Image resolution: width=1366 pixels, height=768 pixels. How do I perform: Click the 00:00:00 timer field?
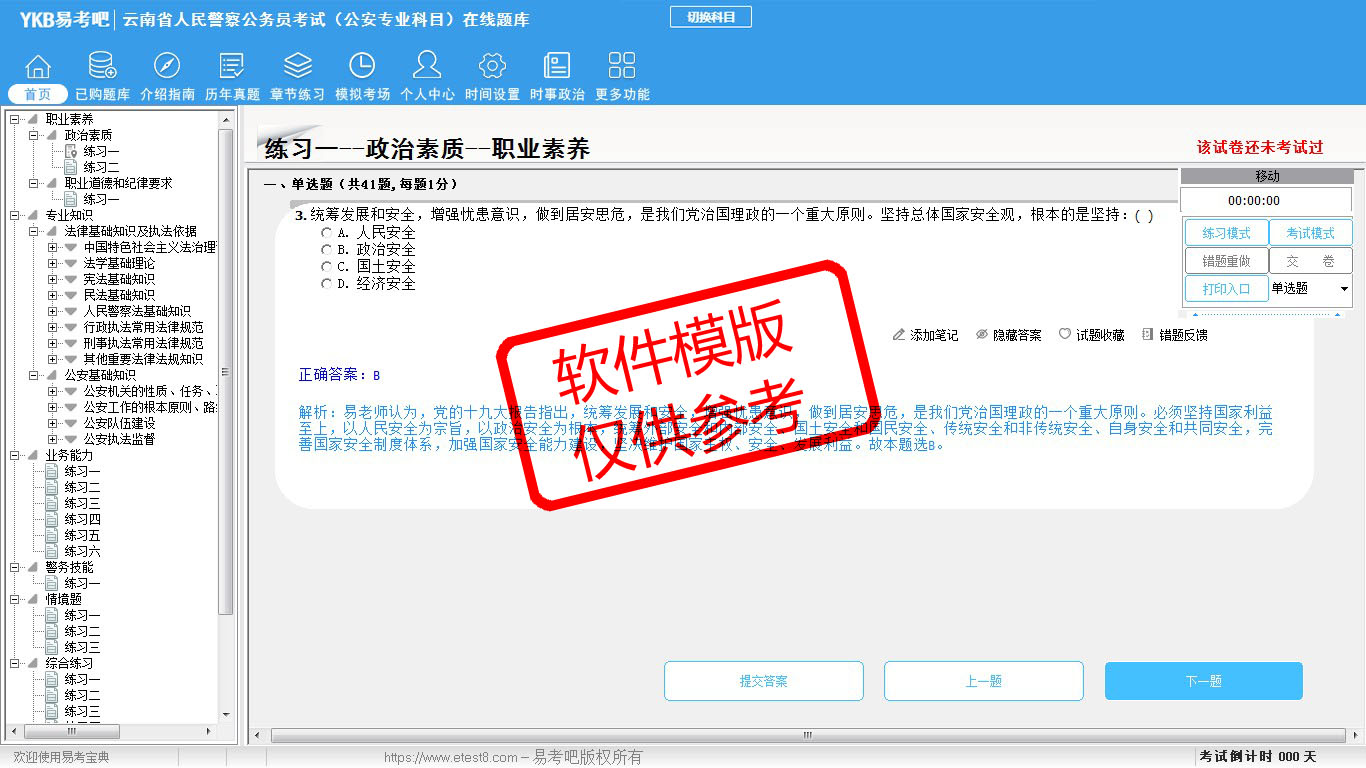pyautogui.click(x=1266, y=200)
